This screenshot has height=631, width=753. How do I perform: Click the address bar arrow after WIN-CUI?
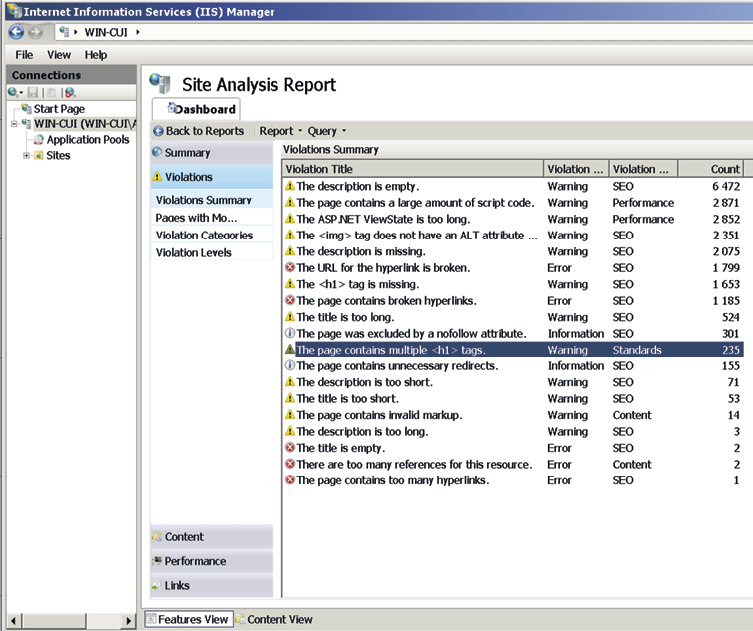click(138, 32)
